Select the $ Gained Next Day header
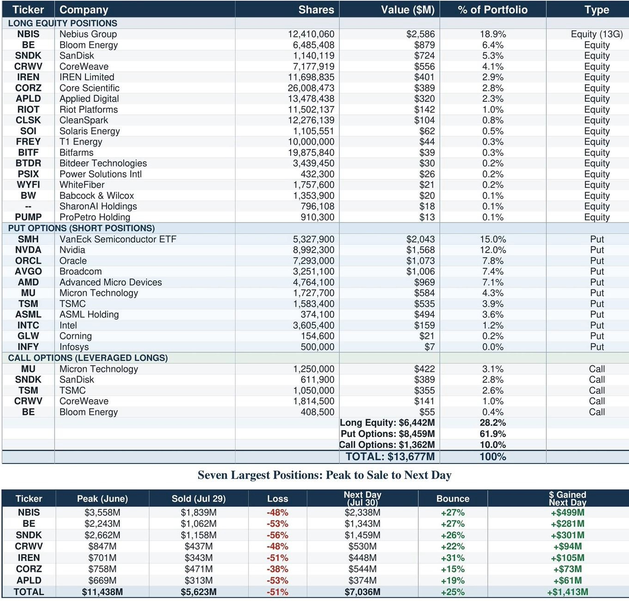The image size is (629, 601). 568,498
